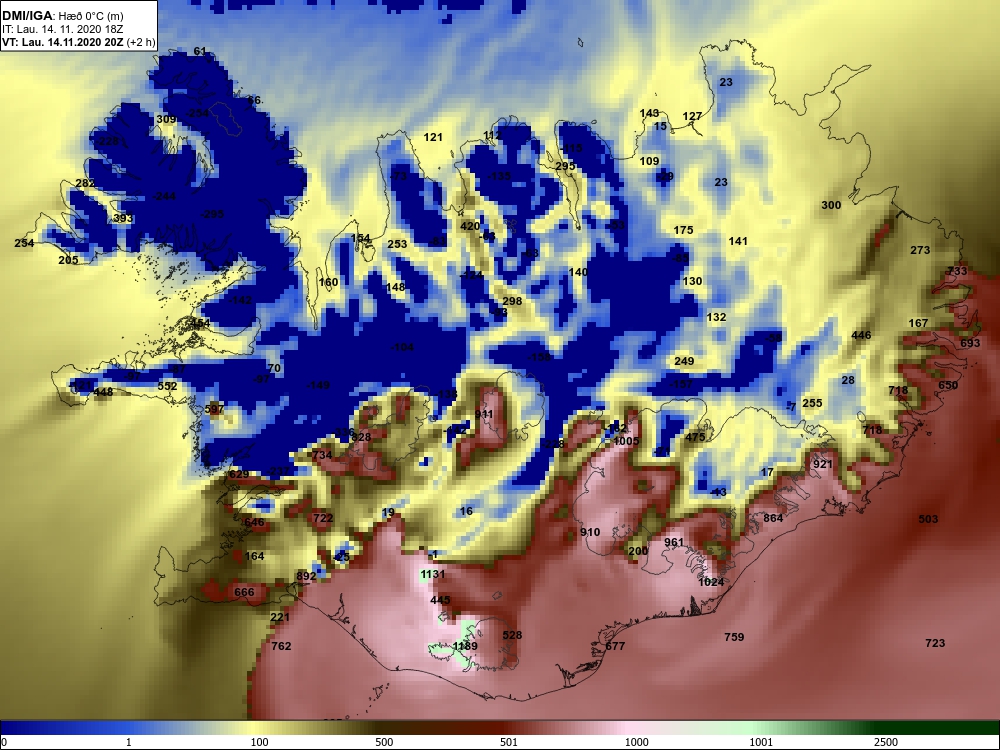The width and height of the screenshot is (1000, 750).
Task: Click the map value '1131'
Action: click(x=432, y=574)
